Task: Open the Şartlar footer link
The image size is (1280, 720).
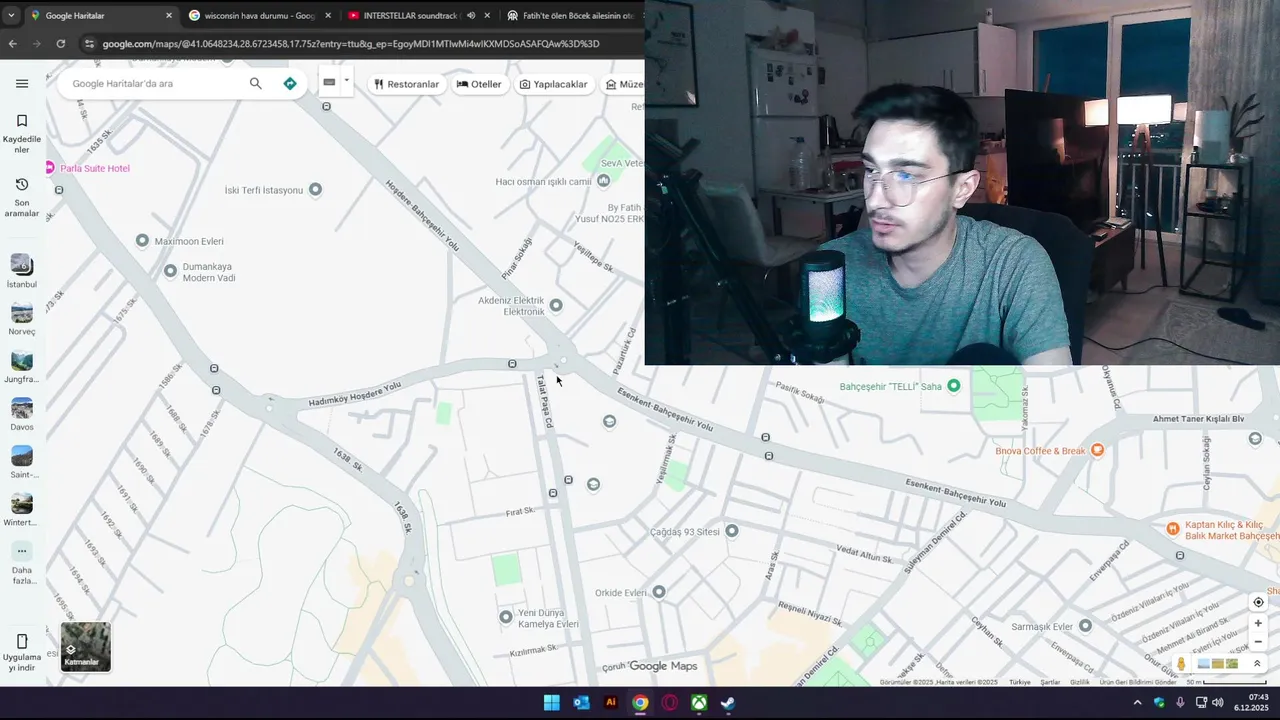Action: (1050, 682)
